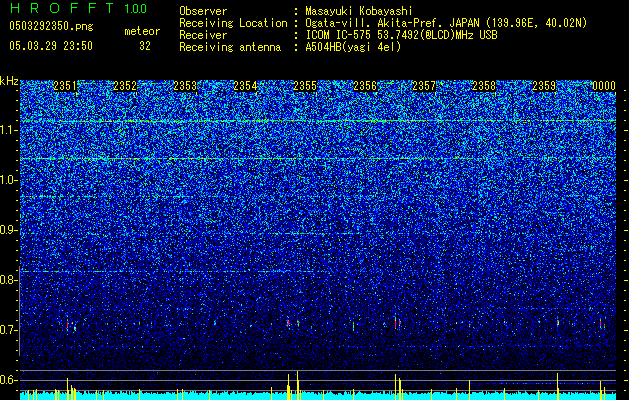629x400 pixels.
Task: Click the 0.7 kHz axis label
Action: tap(8, 330)
